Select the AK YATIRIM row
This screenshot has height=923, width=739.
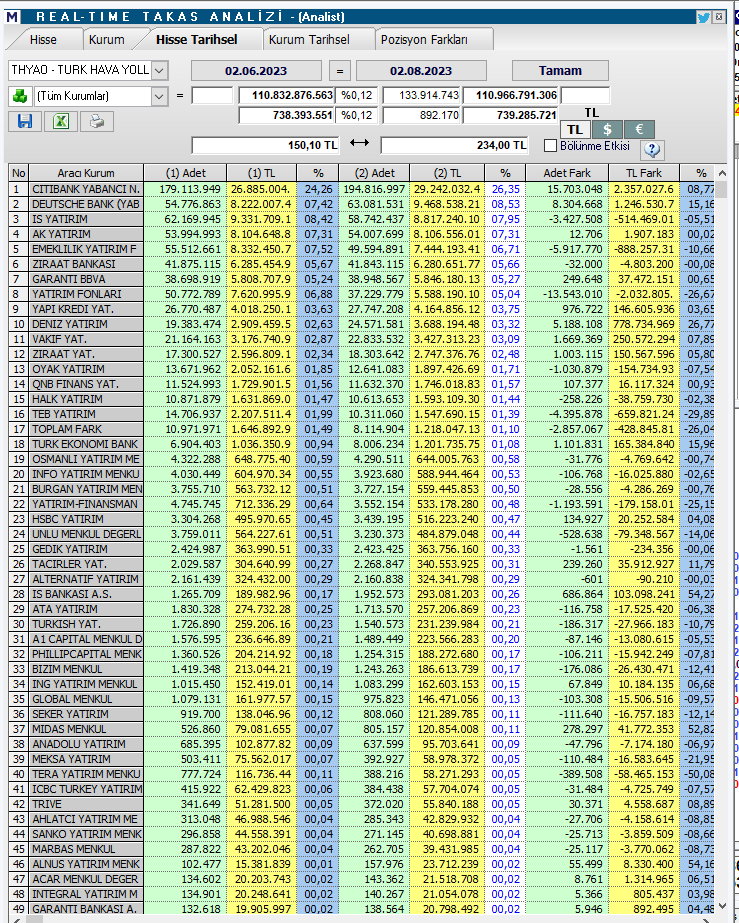(x=362, y=234)
